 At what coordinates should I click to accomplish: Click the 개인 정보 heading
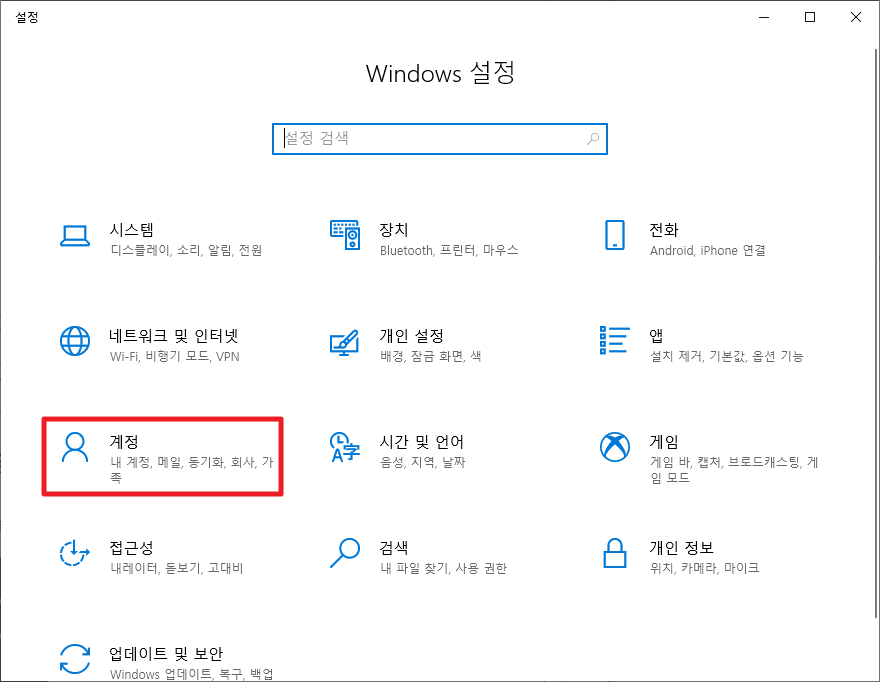coord(681,547)
